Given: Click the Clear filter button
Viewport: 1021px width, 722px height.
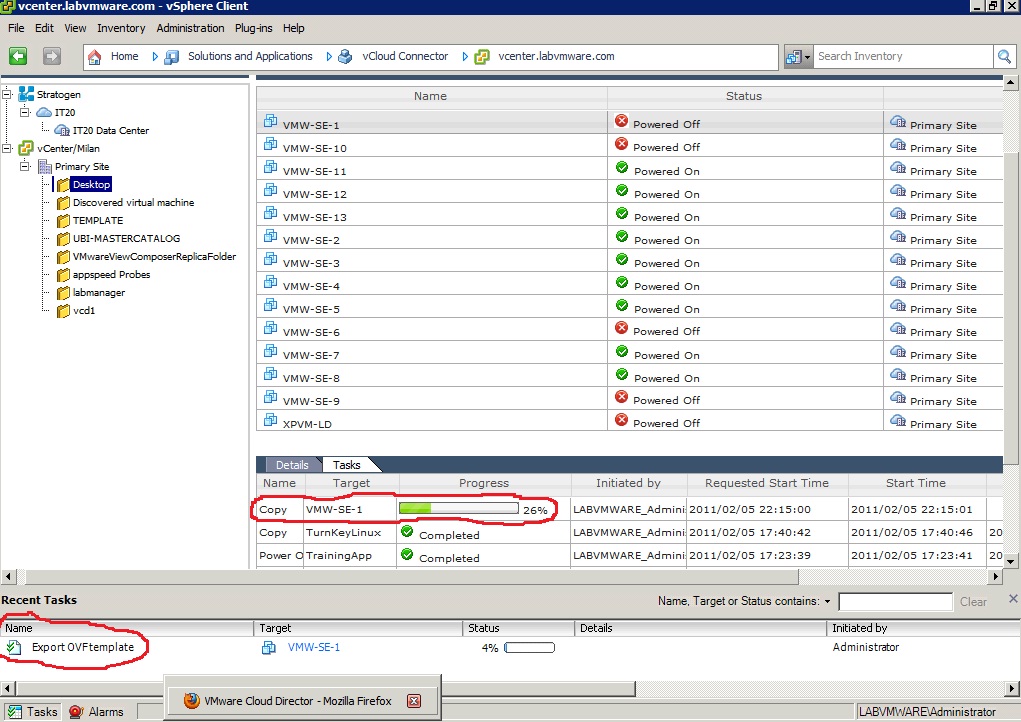Looking at the screenshot, I should click(973, 602).
